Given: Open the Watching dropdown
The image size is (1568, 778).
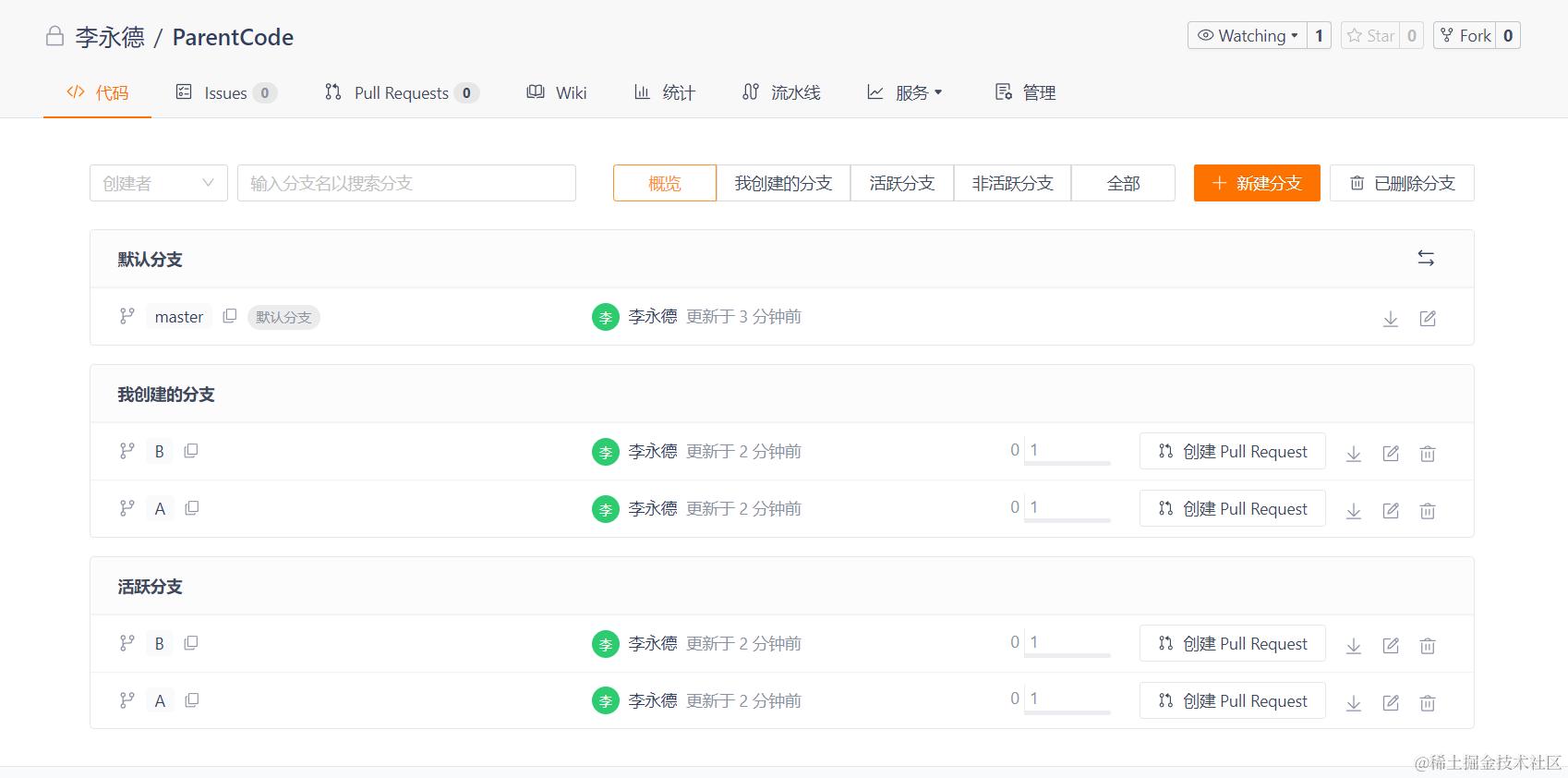Looking at the screenshot, I should pos(1248,35).
